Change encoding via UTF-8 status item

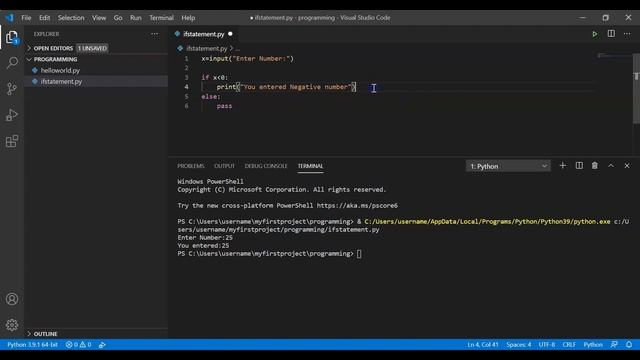tap(547, 344)
